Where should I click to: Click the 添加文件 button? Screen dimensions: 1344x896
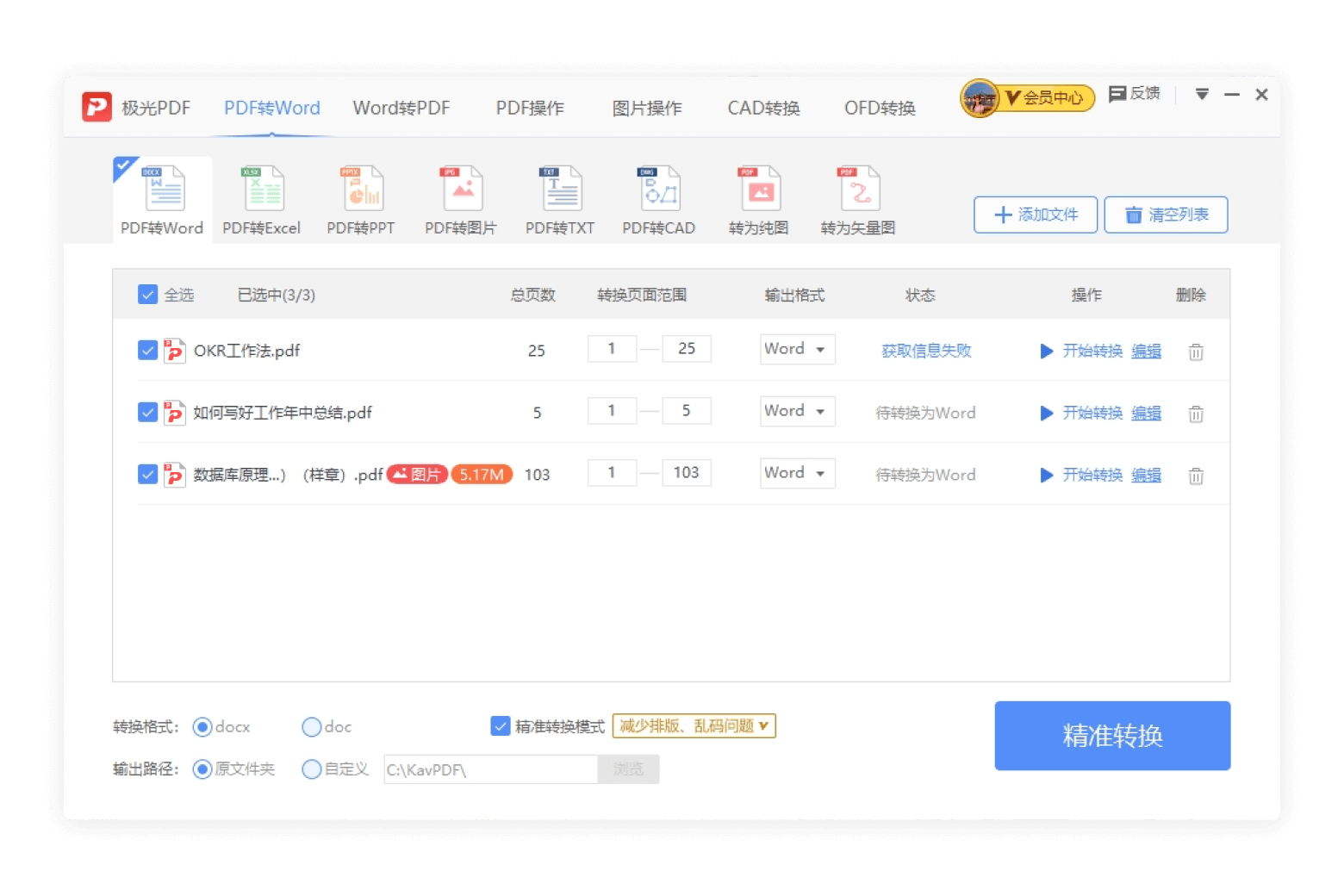point(1036,215)
